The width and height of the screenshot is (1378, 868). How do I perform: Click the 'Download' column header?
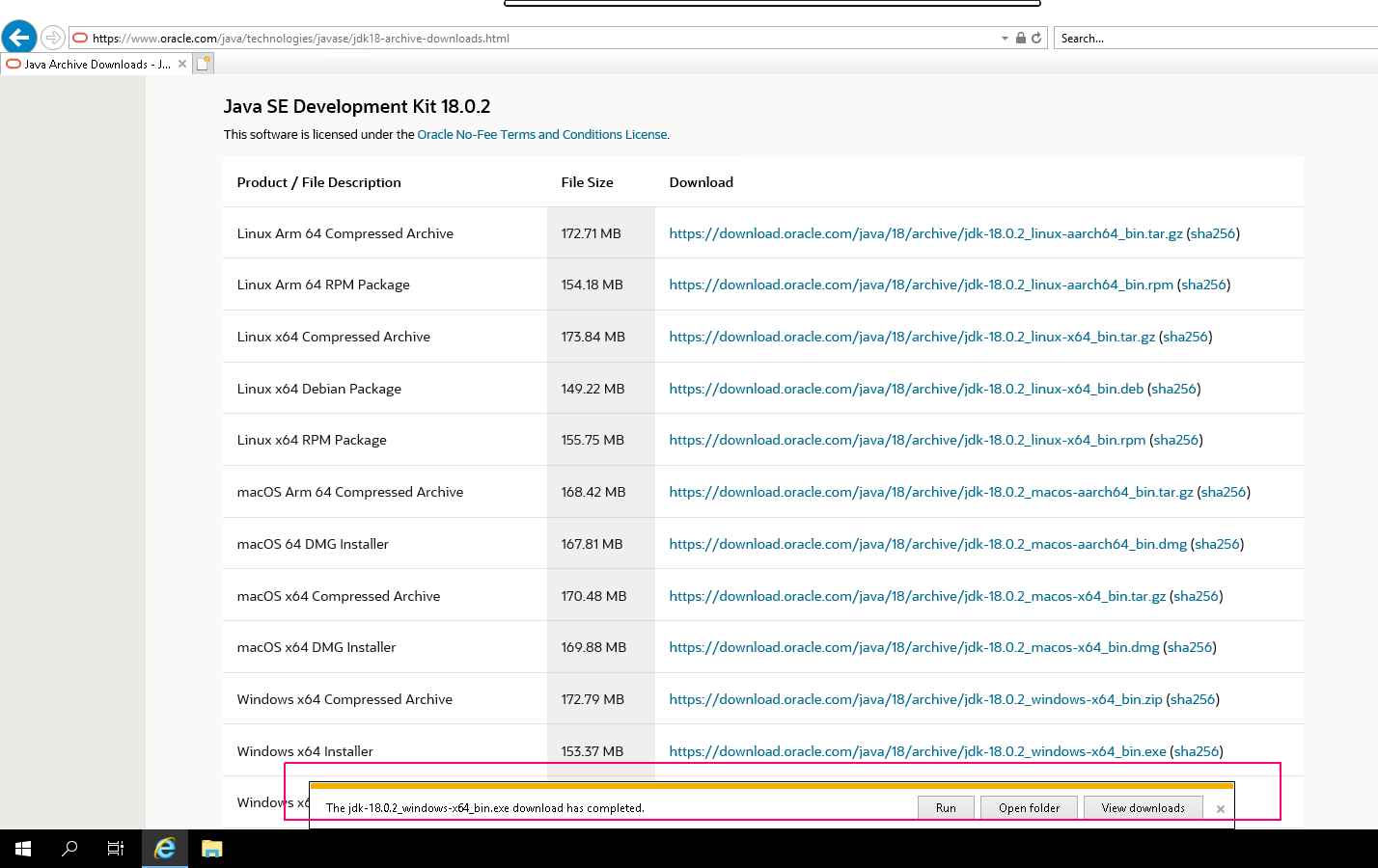pos(702,182)
